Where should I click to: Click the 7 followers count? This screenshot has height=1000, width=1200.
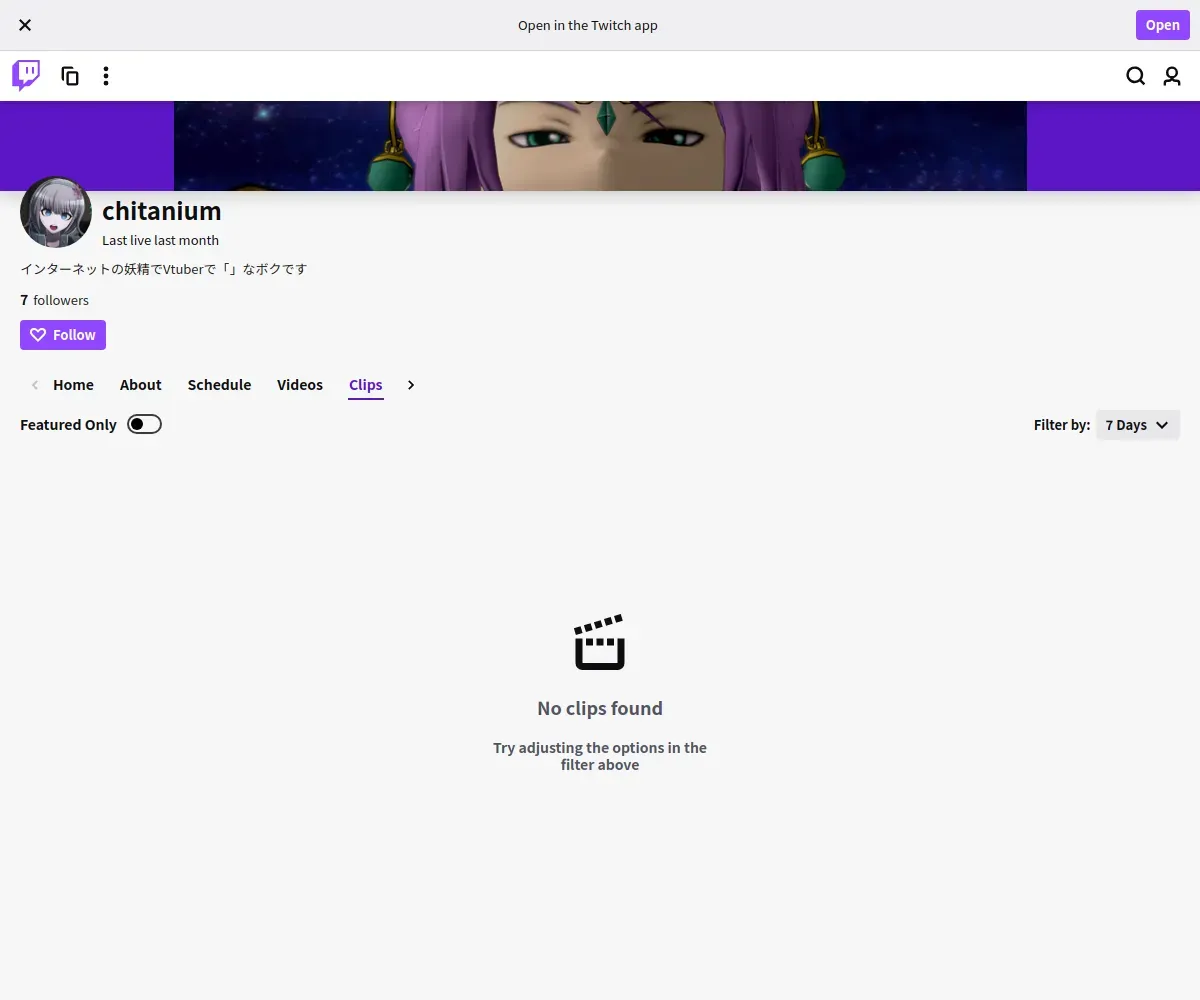coord(55,300)
